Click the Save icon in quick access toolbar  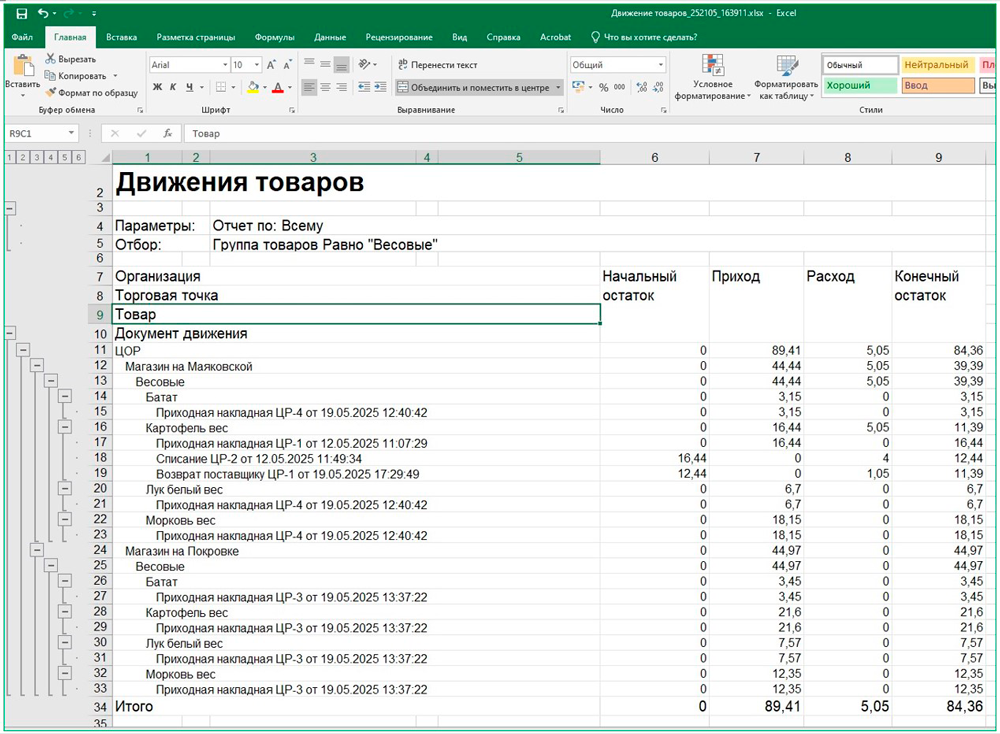coord(21,13)
